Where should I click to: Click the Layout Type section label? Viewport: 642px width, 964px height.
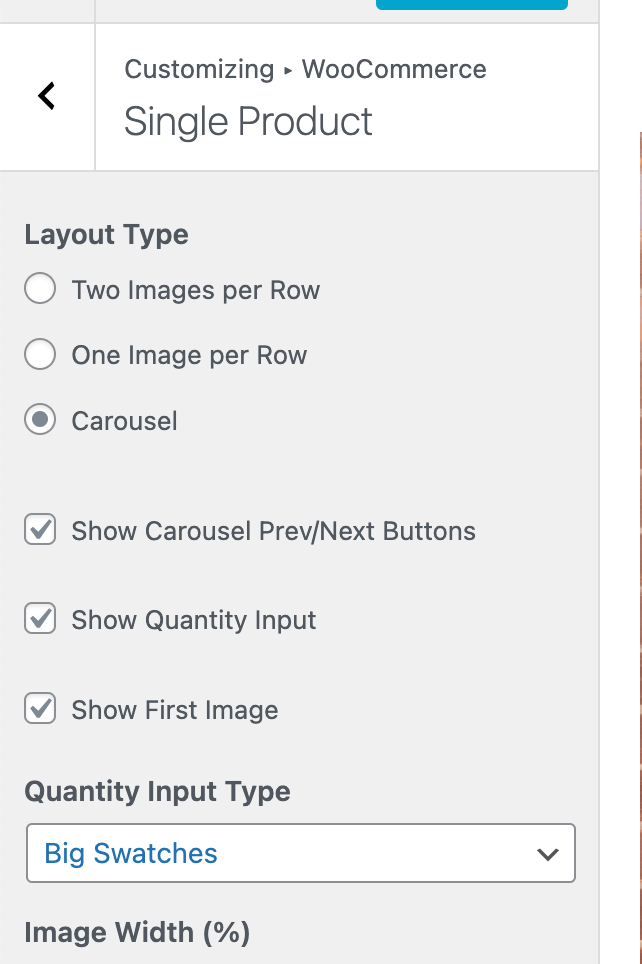106,235
